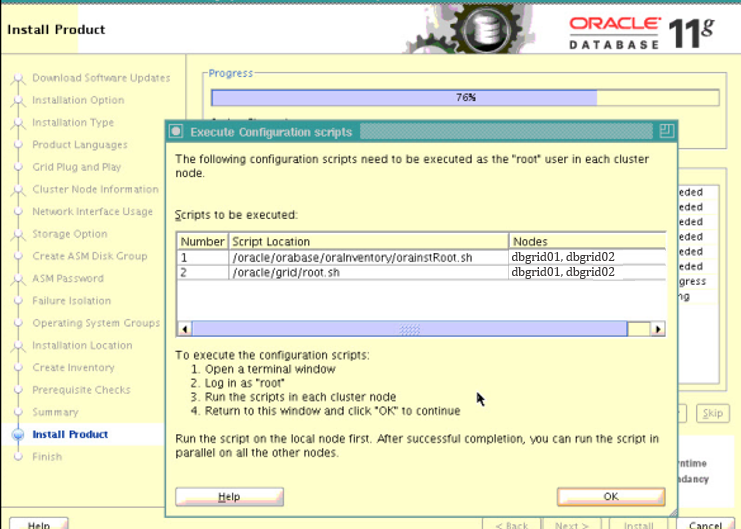Click the Skip button in installer window
The width and height of the screenshot is (741, 529).
[x=713, y=413]
